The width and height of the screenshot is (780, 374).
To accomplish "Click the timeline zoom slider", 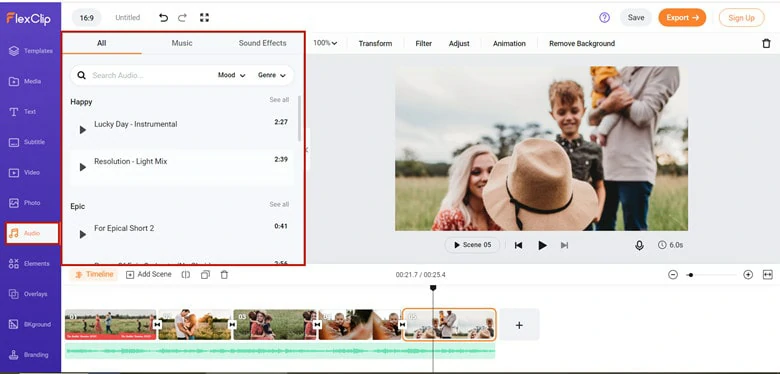I will 711,275.
